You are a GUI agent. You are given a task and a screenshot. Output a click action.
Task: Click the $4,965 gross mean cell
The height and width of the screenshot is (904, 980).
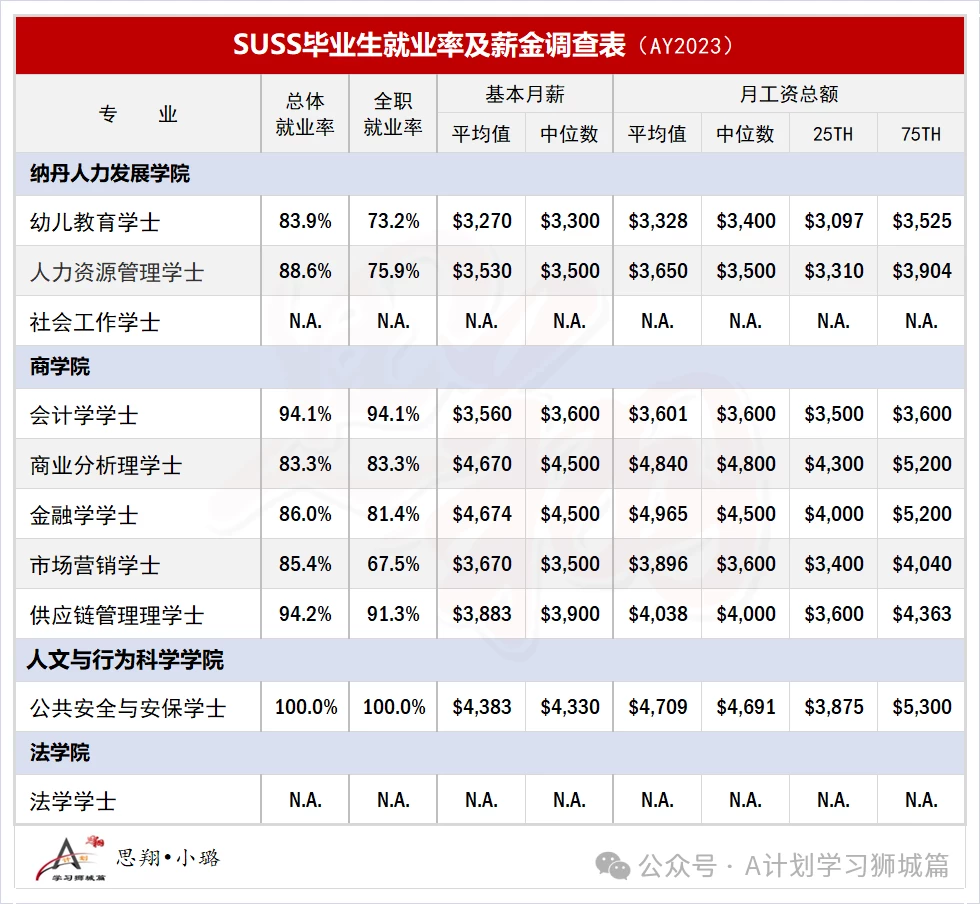pyautogui.click(x=658, y=514)
